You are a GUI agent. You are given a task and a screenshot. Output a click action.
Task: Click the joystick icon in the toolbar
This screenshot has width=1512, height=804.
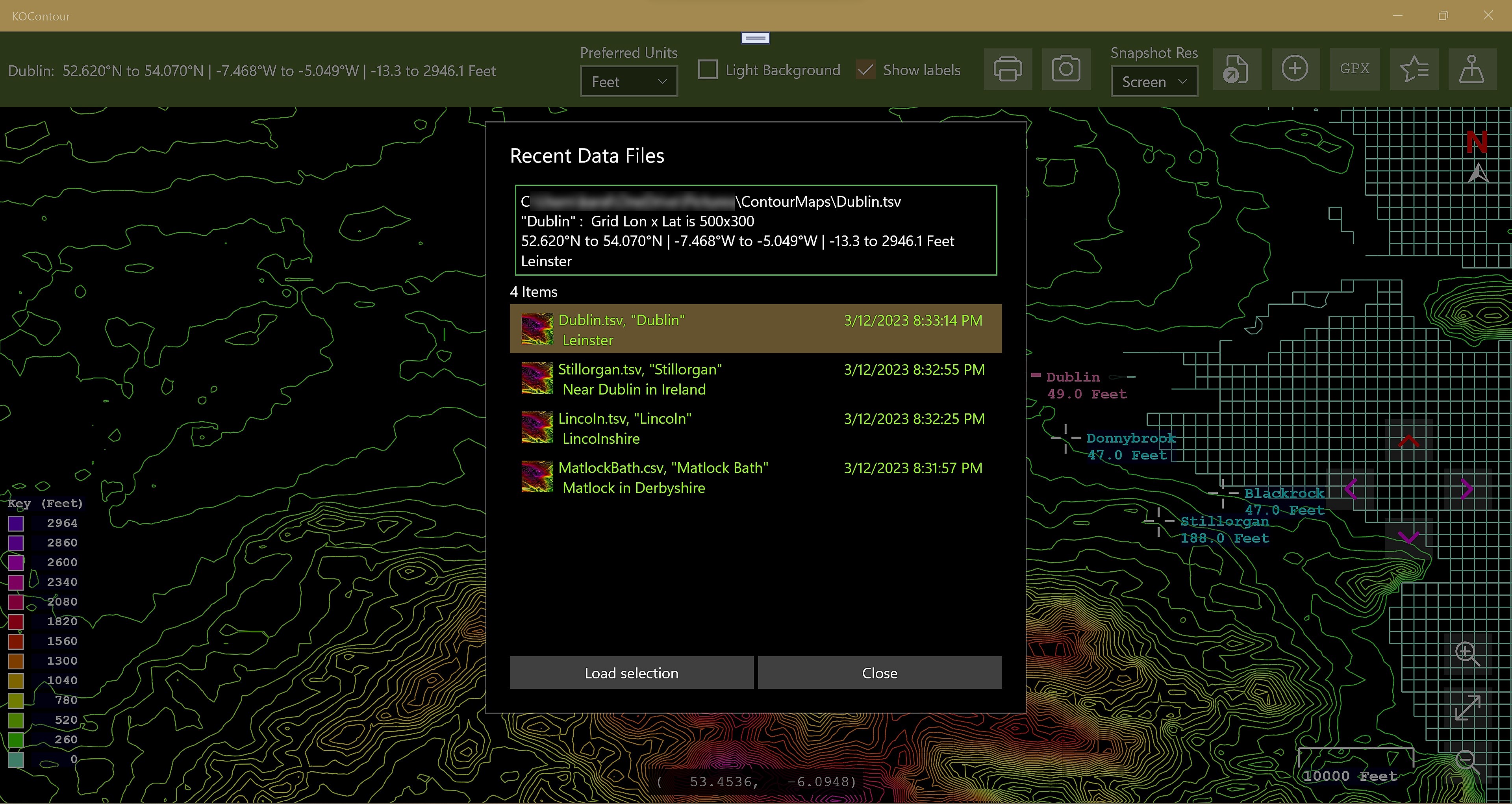tap(1472, 69)
